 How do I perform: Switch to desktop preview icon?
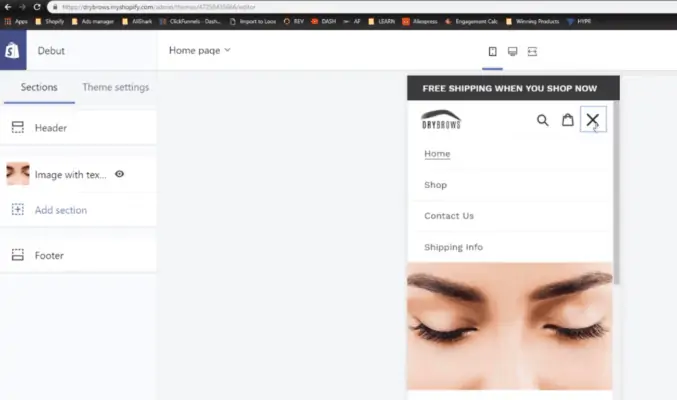tap(512, 51)
